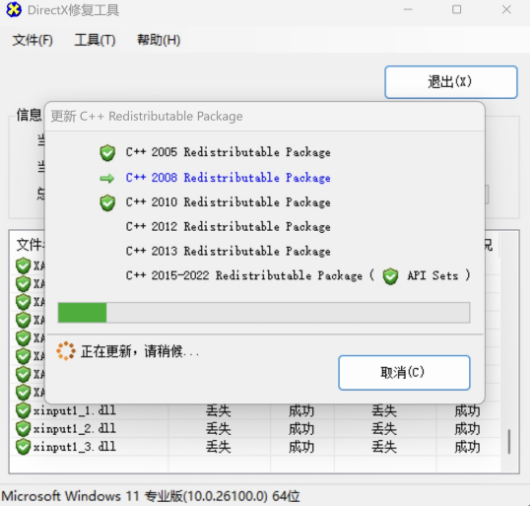Viewport: 530px width, 506px height.
Task: Select the xinput1_1.dll file name
Action: (74, 411)
